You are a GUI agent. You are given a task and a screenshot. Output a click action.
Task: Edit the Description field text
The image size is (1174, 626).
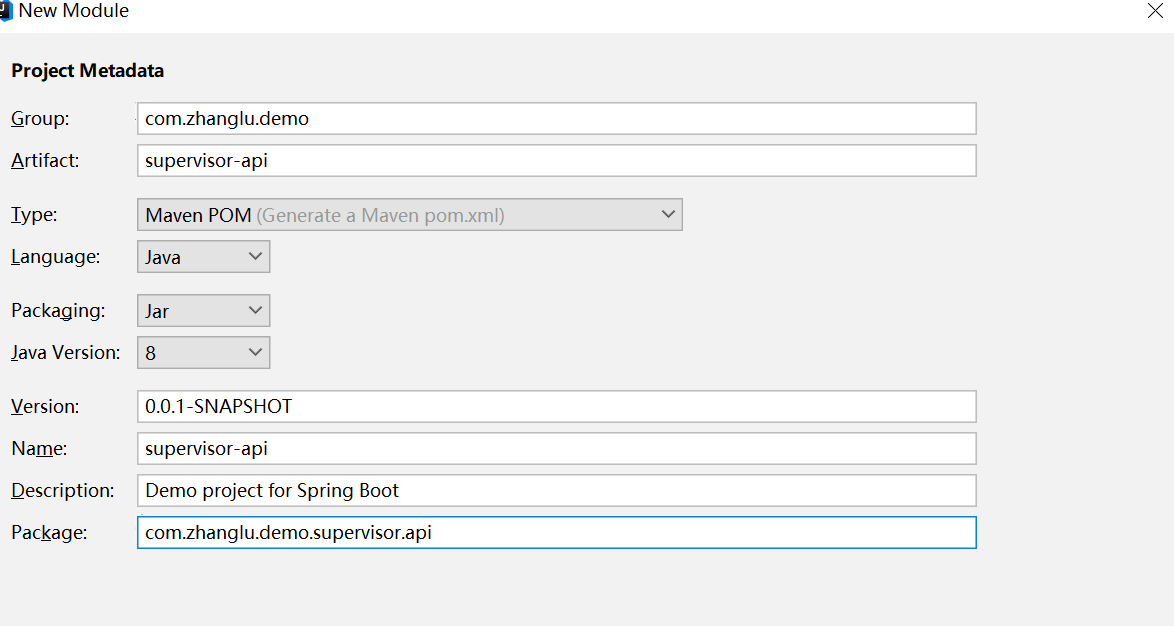556,490
